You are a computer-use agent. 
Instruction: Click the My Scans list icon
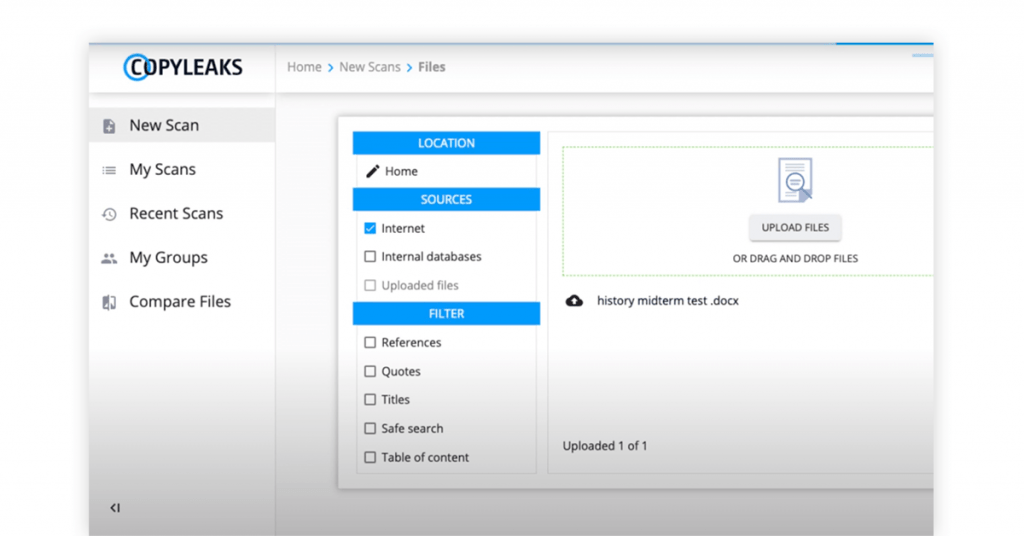(x=109, y=170)
